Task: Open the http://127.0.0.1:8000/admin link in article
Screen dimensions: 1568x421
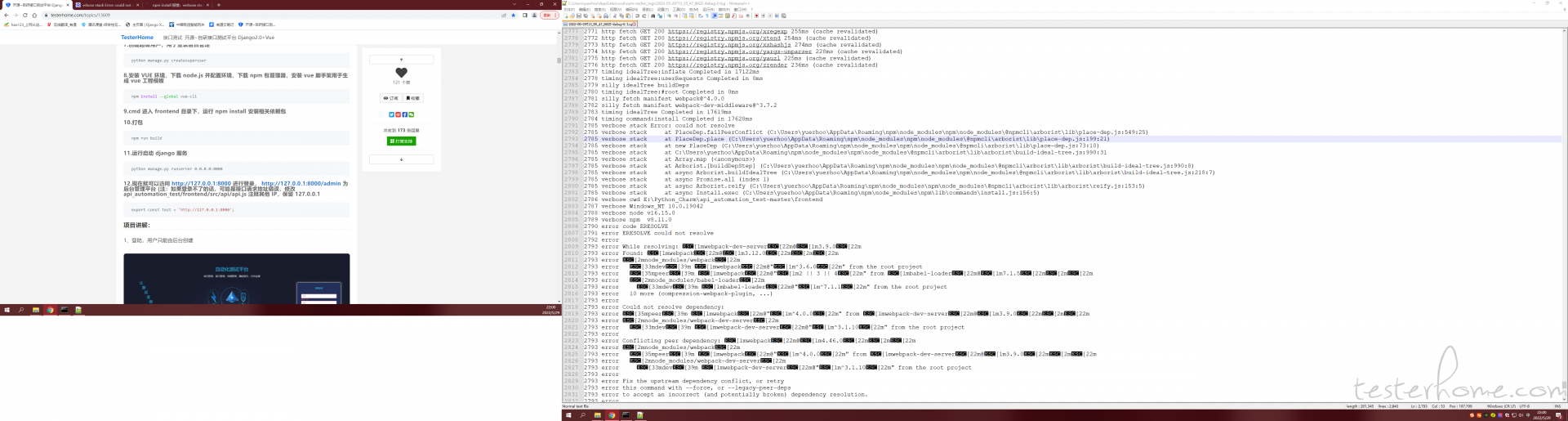Action: [x=301, y=184]
